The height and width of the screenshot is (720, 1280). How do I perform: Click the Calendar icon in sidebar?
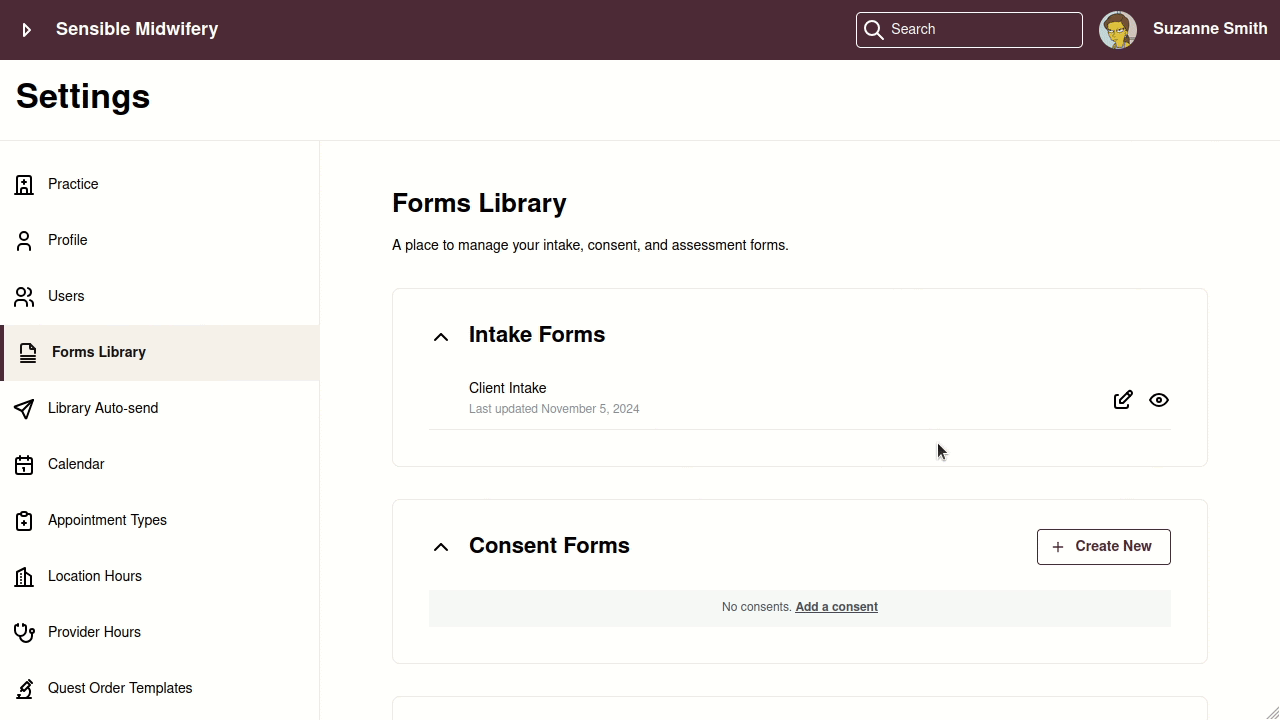[24, 465]
